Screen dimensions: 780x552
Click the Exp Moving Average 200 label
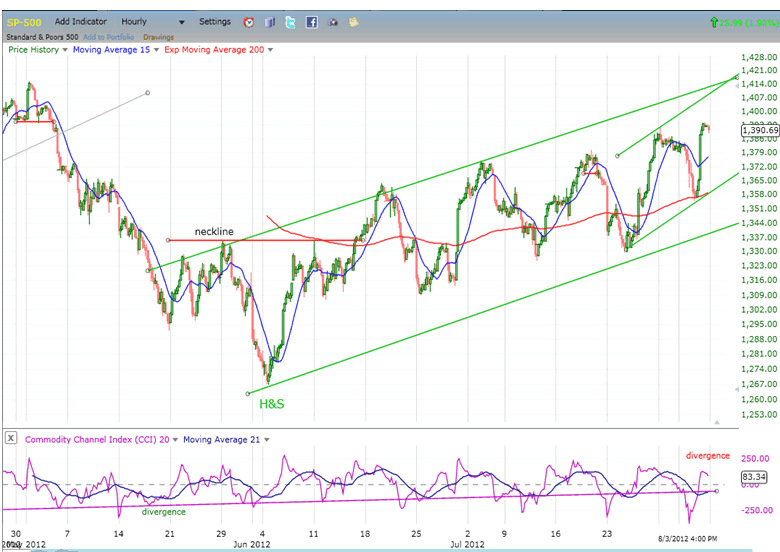click(x=214, y=50)
